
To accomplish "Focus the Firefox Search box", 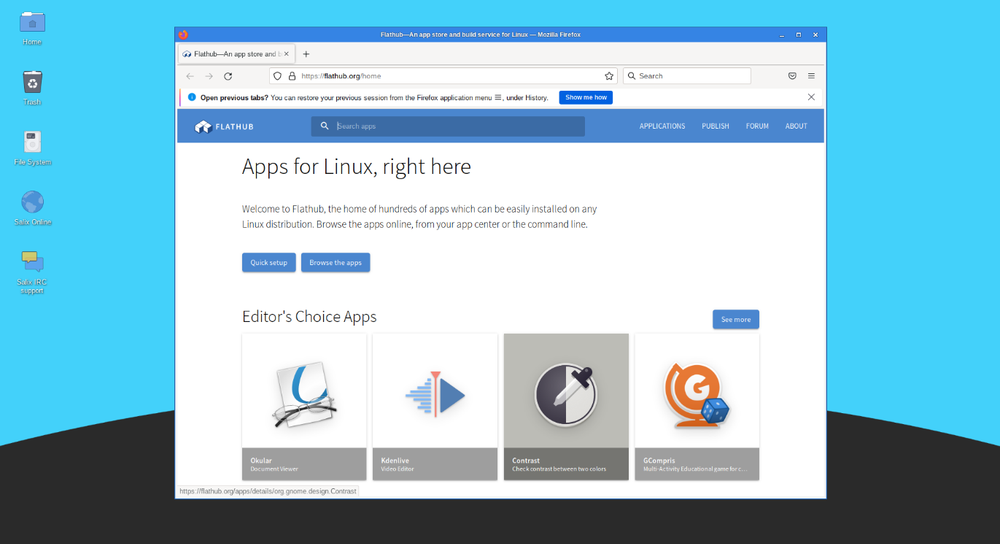I will [x=687, y=76].
